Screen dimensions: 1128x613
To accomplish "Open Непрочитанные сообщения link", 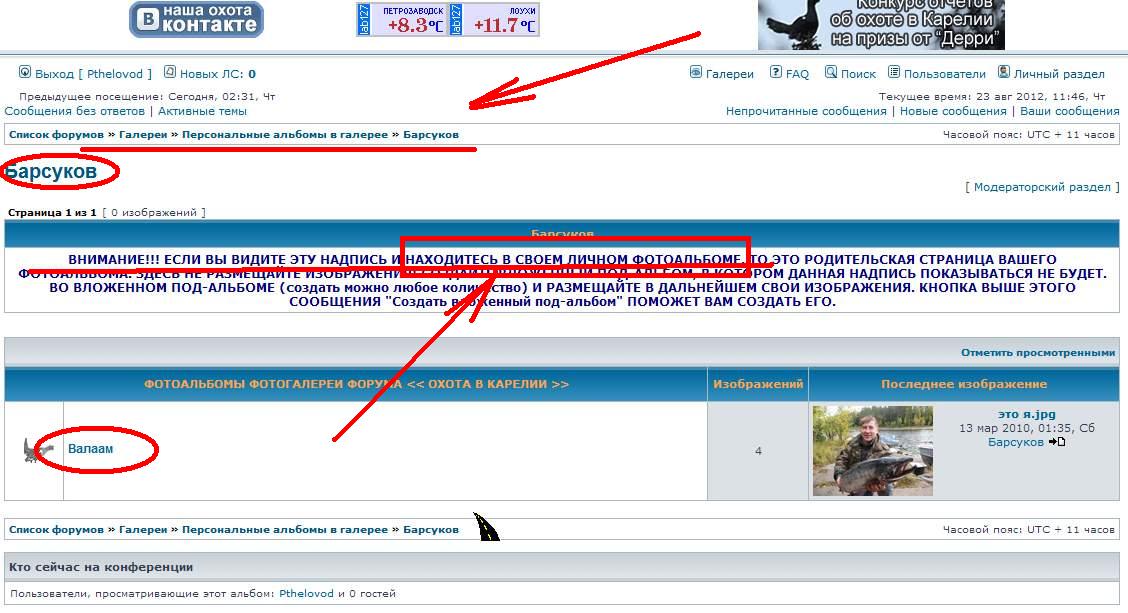I will [806, 111].
